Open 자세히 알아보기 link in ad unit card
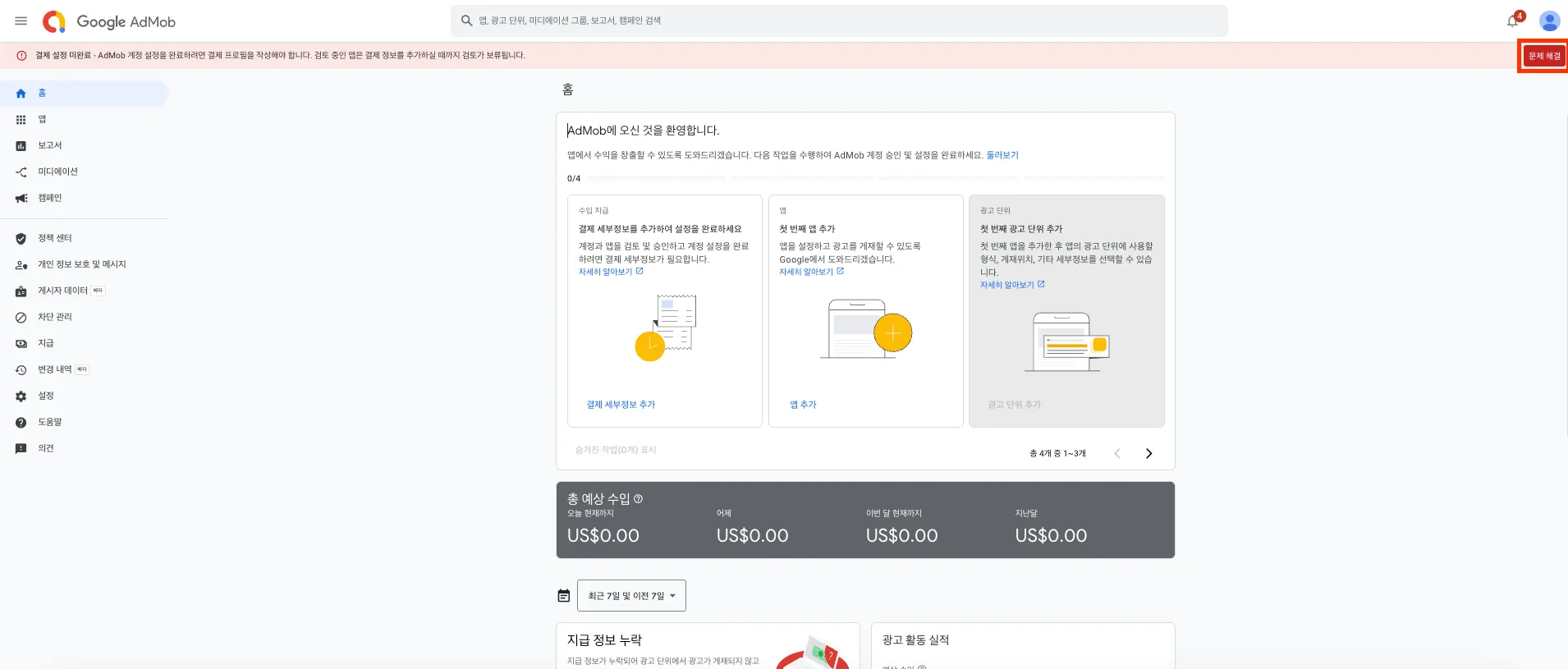Screen dimensions: 1568x669 [x=1012, y=285]
